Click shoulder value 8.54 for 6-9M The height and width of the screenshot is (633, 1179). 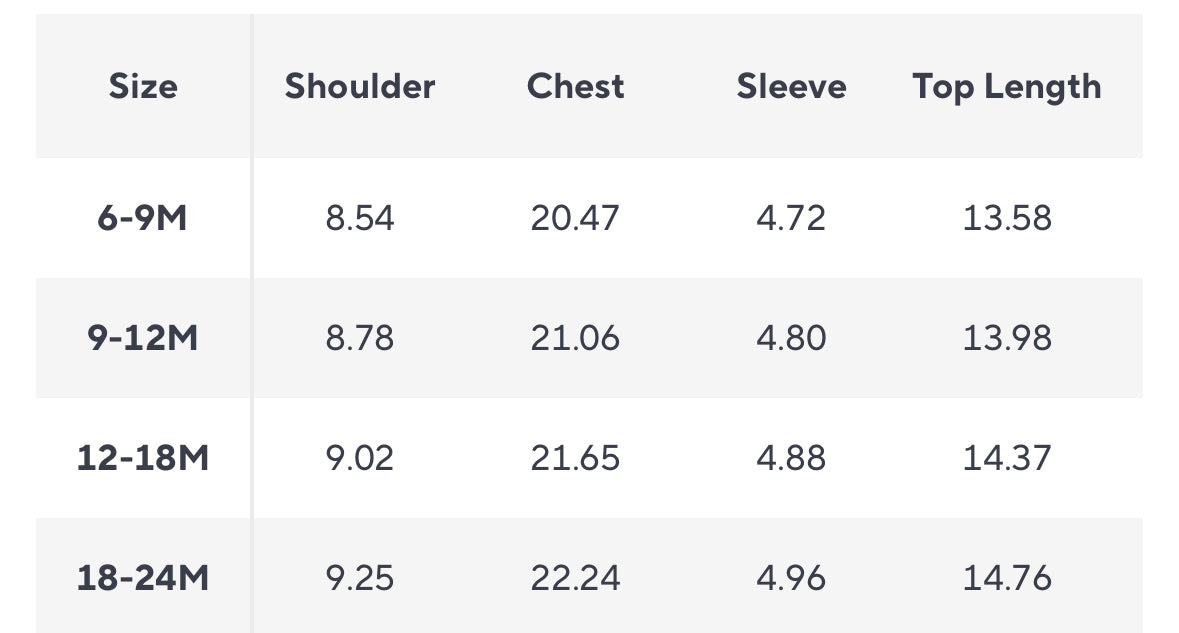point(360,218)
